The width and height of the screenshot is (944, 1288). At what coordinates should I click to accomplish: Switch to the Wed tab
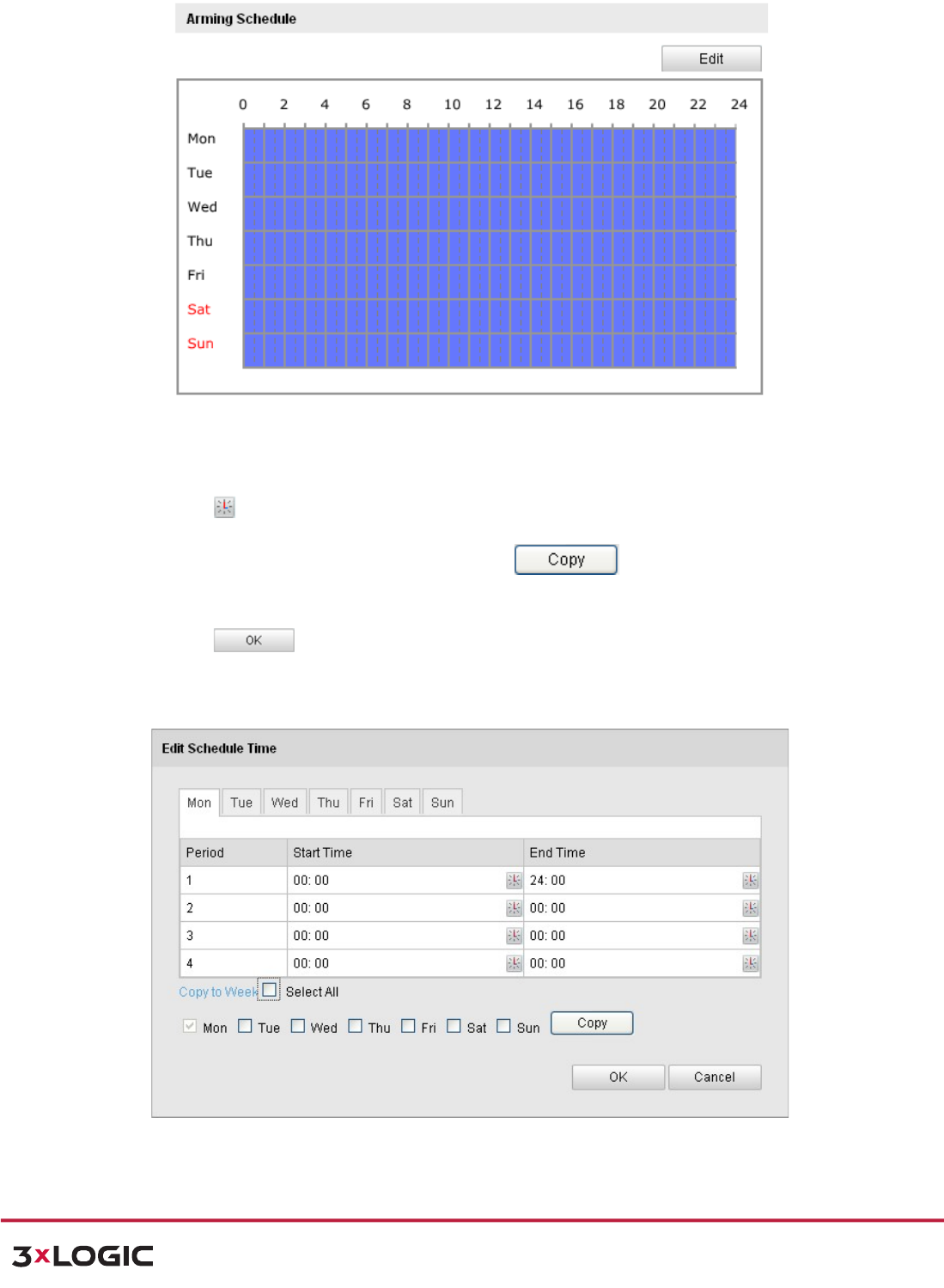pyautogui.click(x=285, y=803)
